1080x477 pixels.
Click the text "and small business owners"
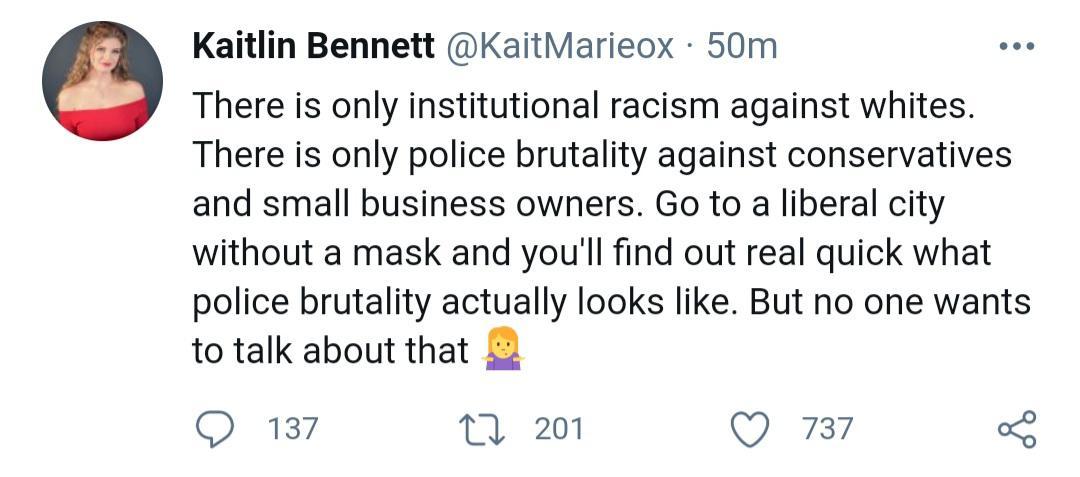coord(418,204)
